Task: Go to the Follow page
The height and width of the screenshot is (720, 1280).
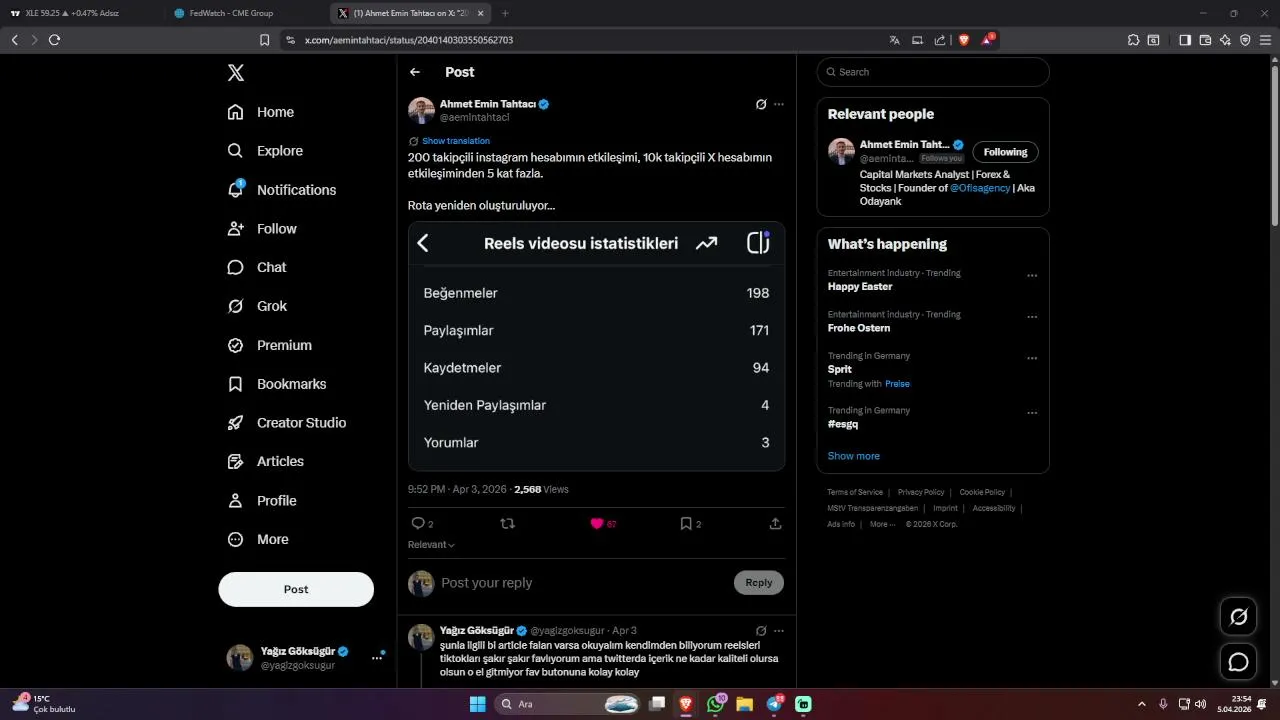Action: point(262,229)
